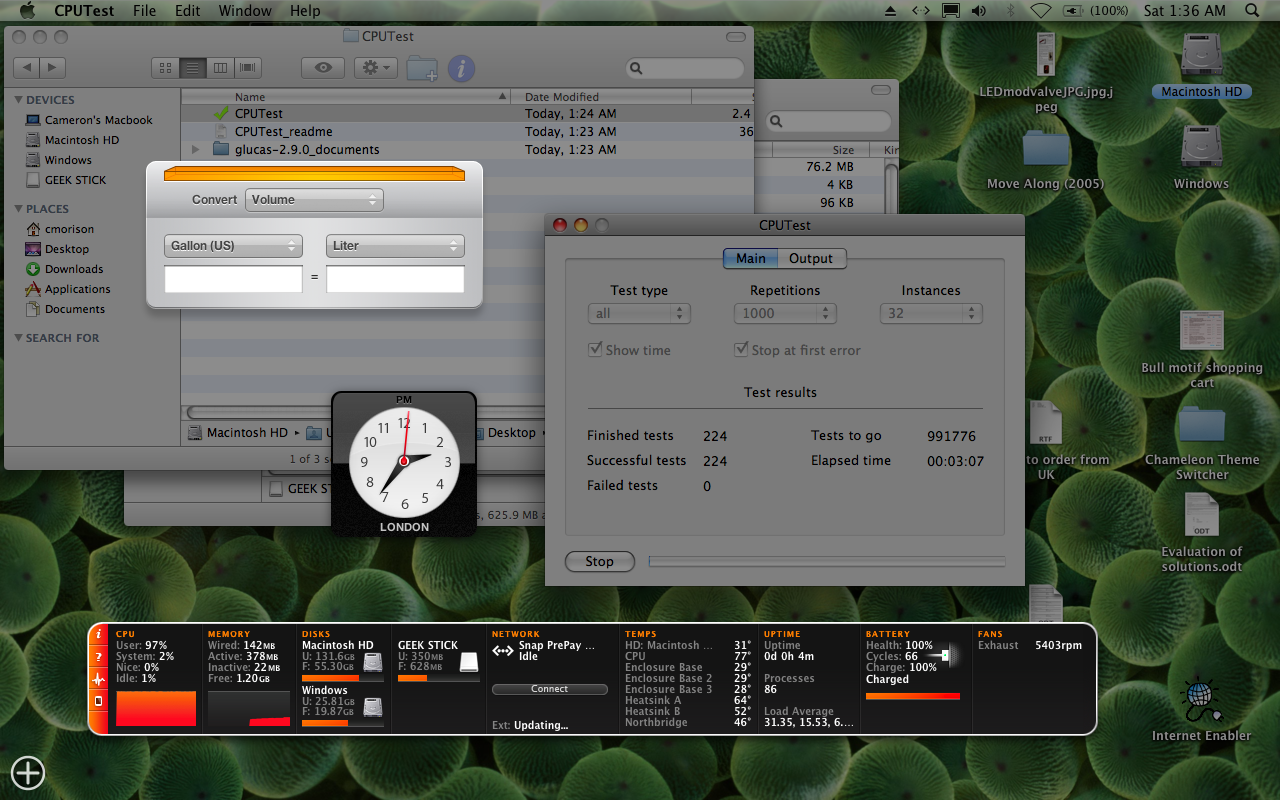Click the Connect button in iStat network

tap(549, 689)
